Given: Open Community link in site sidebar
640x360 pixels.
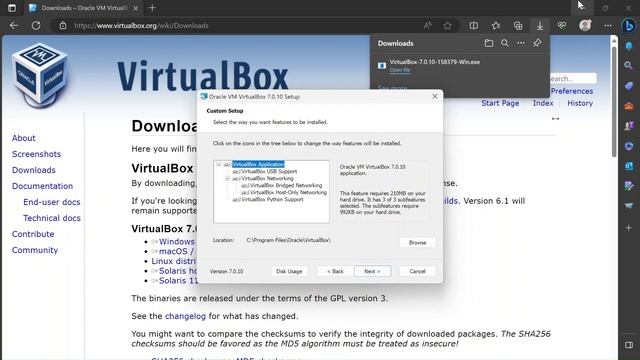Looking at the screenshot, I should click(35, 250).
